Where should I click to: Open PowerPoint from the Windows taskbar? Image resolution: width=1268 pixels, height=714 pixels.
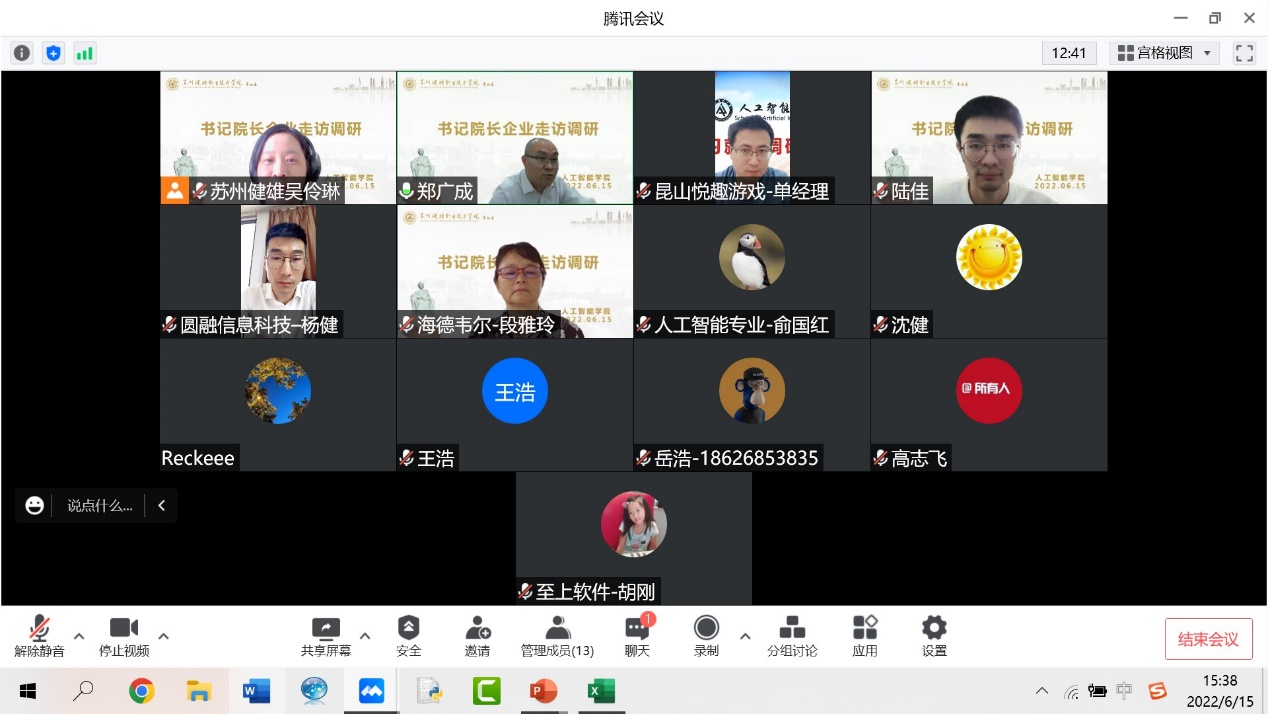pos(543,691)
